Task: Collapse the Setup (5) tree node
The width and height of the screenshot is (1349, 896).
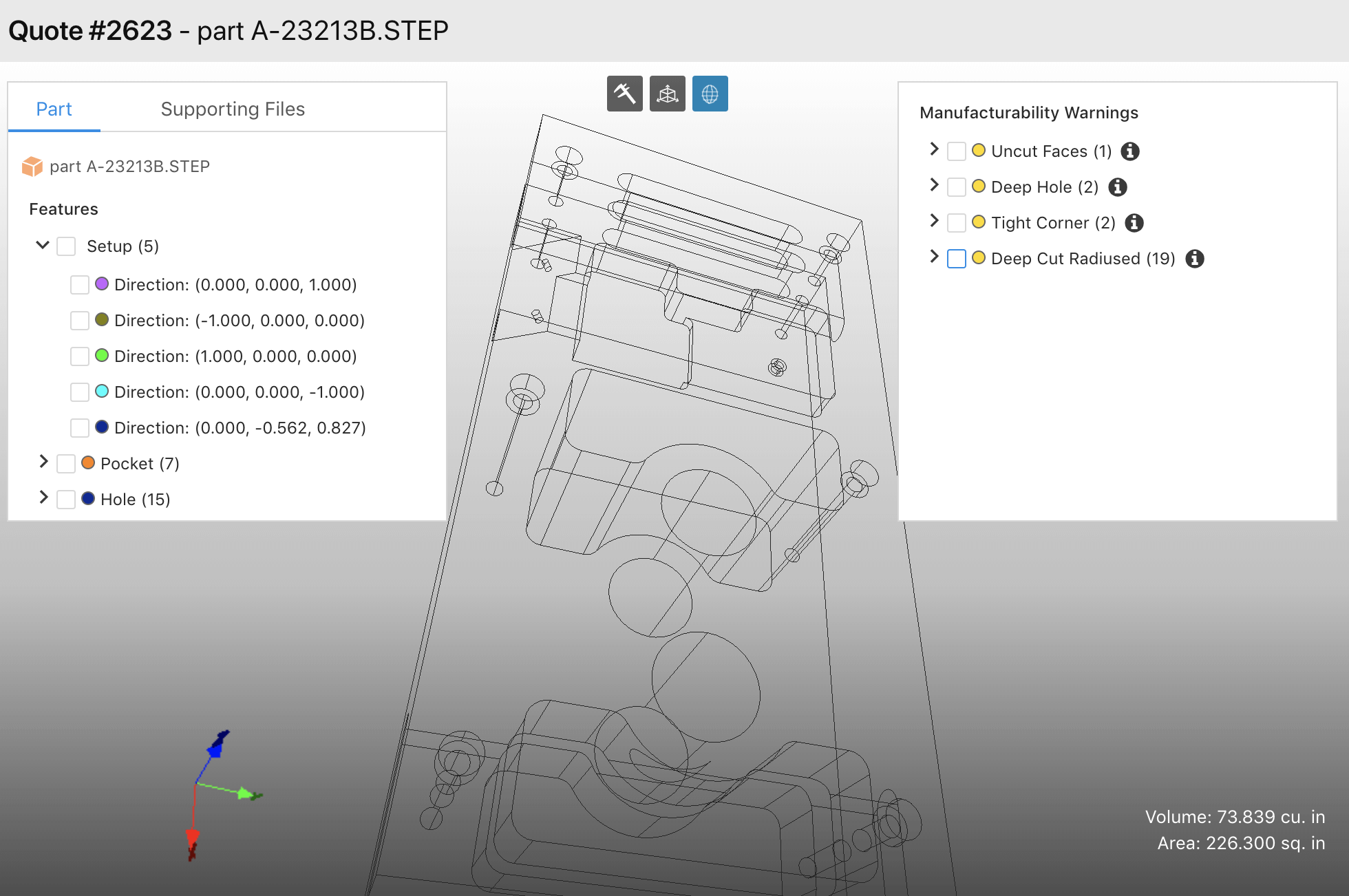Action: [x=43, y=245]
